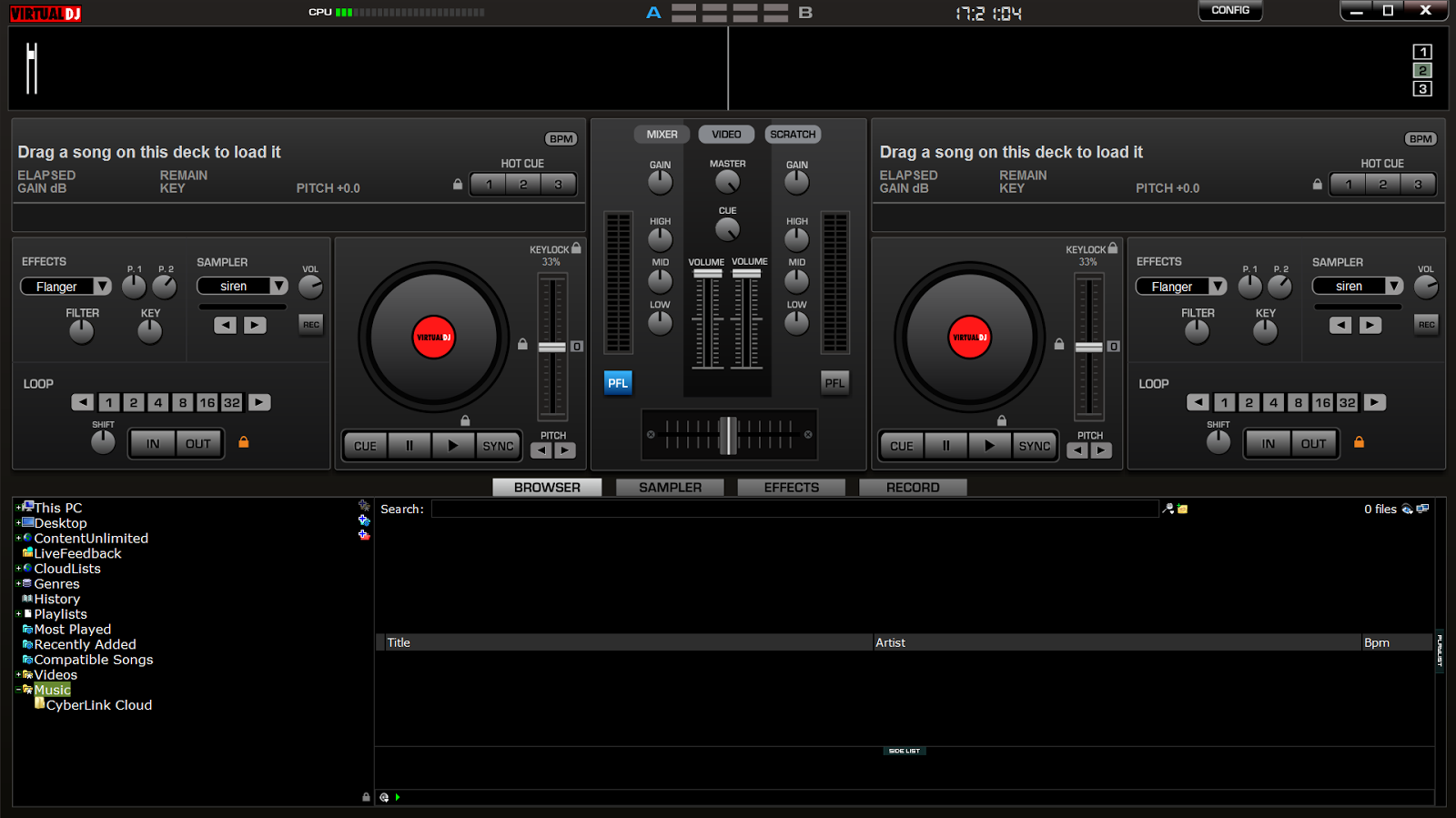Set loop IN on left deck
1456x818 pixels.
[x=153, y=444]
